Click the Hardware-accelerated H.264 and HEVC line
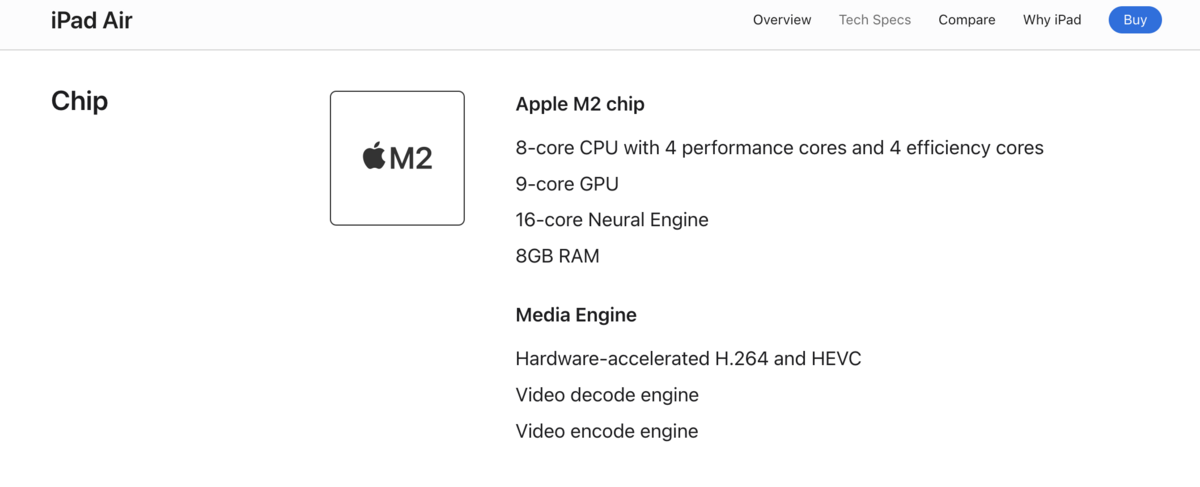The width and height of the screenshot is (1200, 487). [688, 358]
